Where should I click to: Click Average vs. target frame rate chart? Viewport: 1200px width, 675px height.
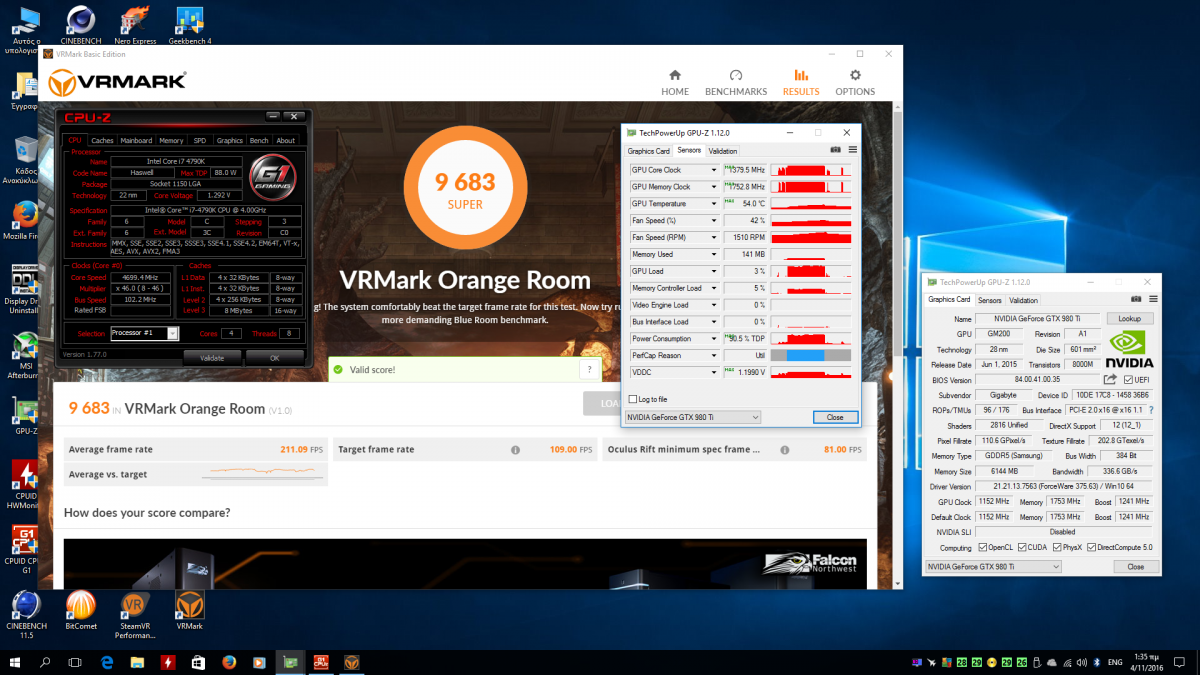coord(263,473)
